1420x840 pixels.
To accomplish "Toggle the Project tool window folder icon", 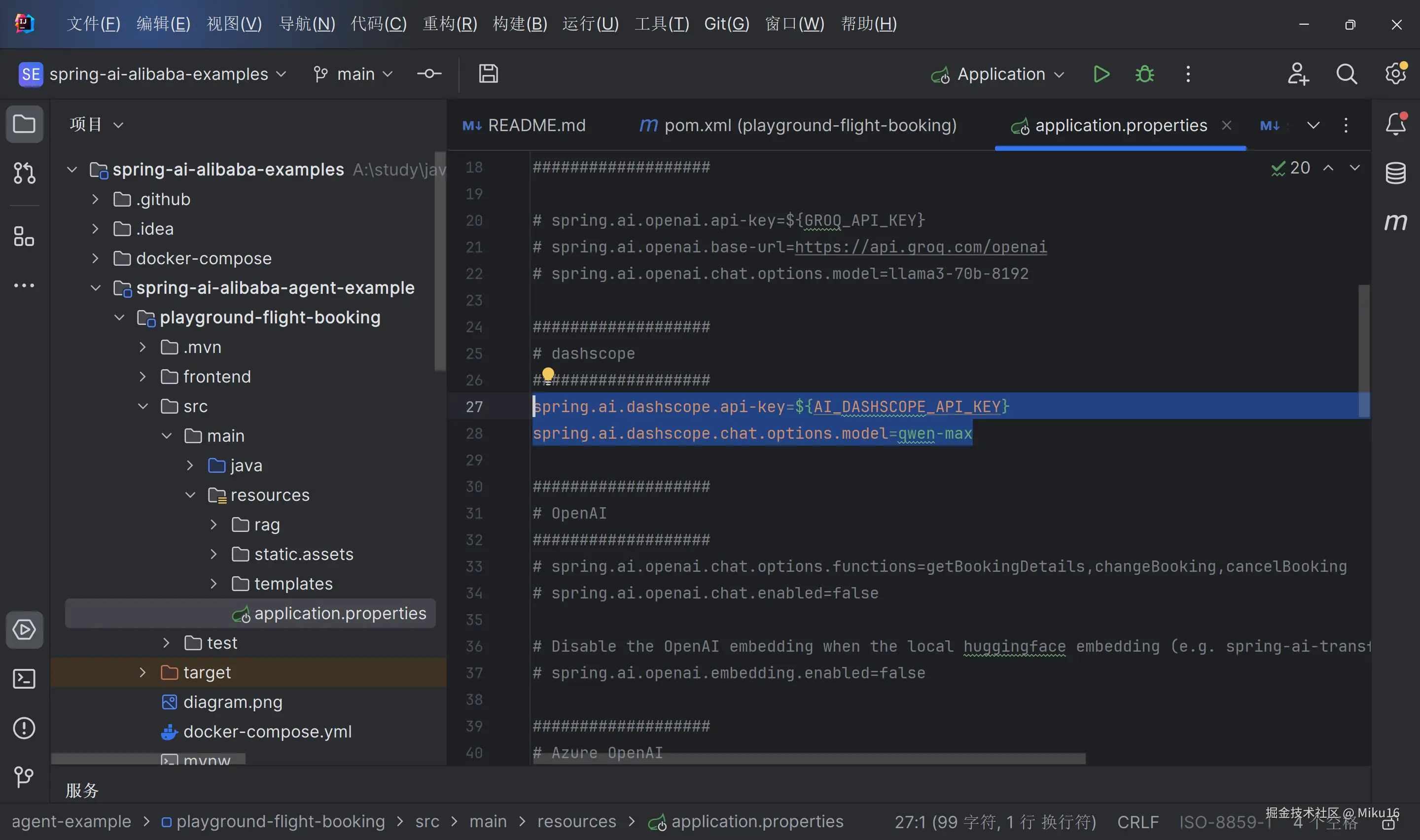I will 24,124.
